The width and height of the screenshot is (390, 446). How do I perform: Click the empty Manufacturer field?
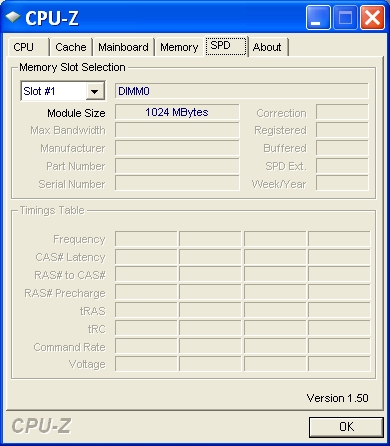tap(177, 148)
